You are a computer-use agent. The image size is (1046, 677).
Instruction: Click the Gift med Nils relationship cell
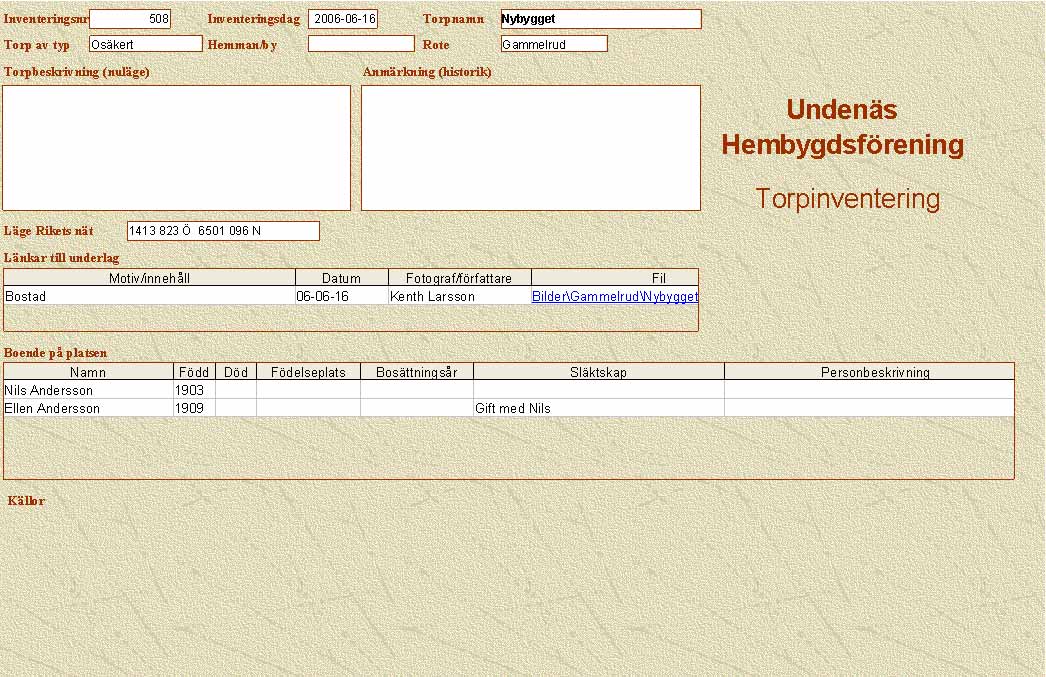tap(598, 409)
